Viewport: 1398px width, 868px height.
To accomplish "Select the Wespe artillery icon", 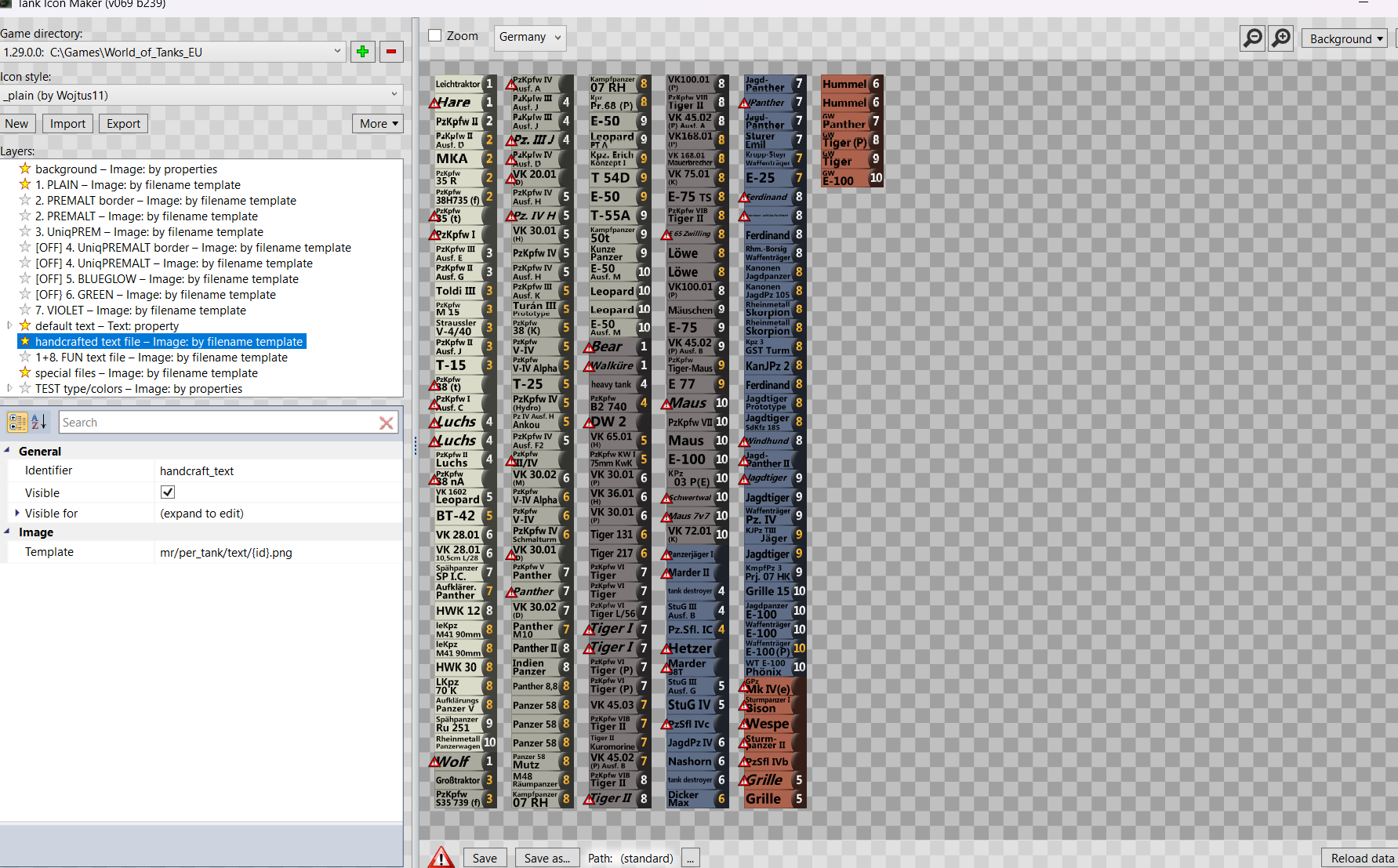I will click(775, 724).
